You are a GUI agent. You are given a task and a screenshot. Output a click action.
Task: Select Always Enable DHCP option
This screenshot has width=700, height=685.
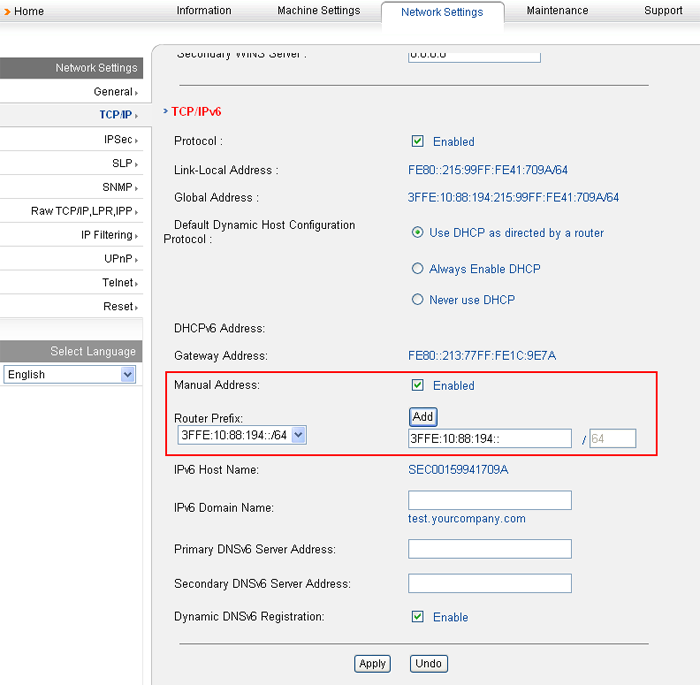[417, 268]
